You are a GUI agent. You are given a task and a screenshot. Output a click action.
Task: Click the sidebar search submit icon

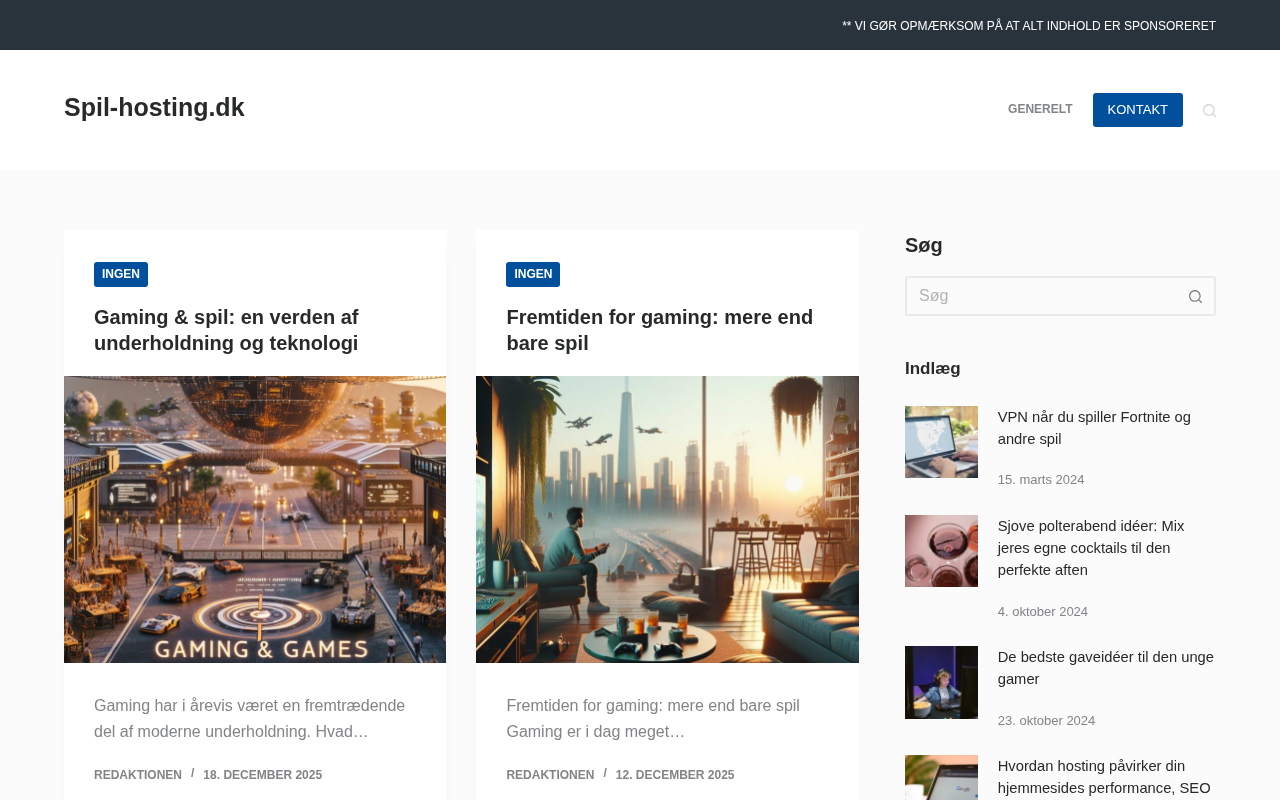pos(1195,296)
